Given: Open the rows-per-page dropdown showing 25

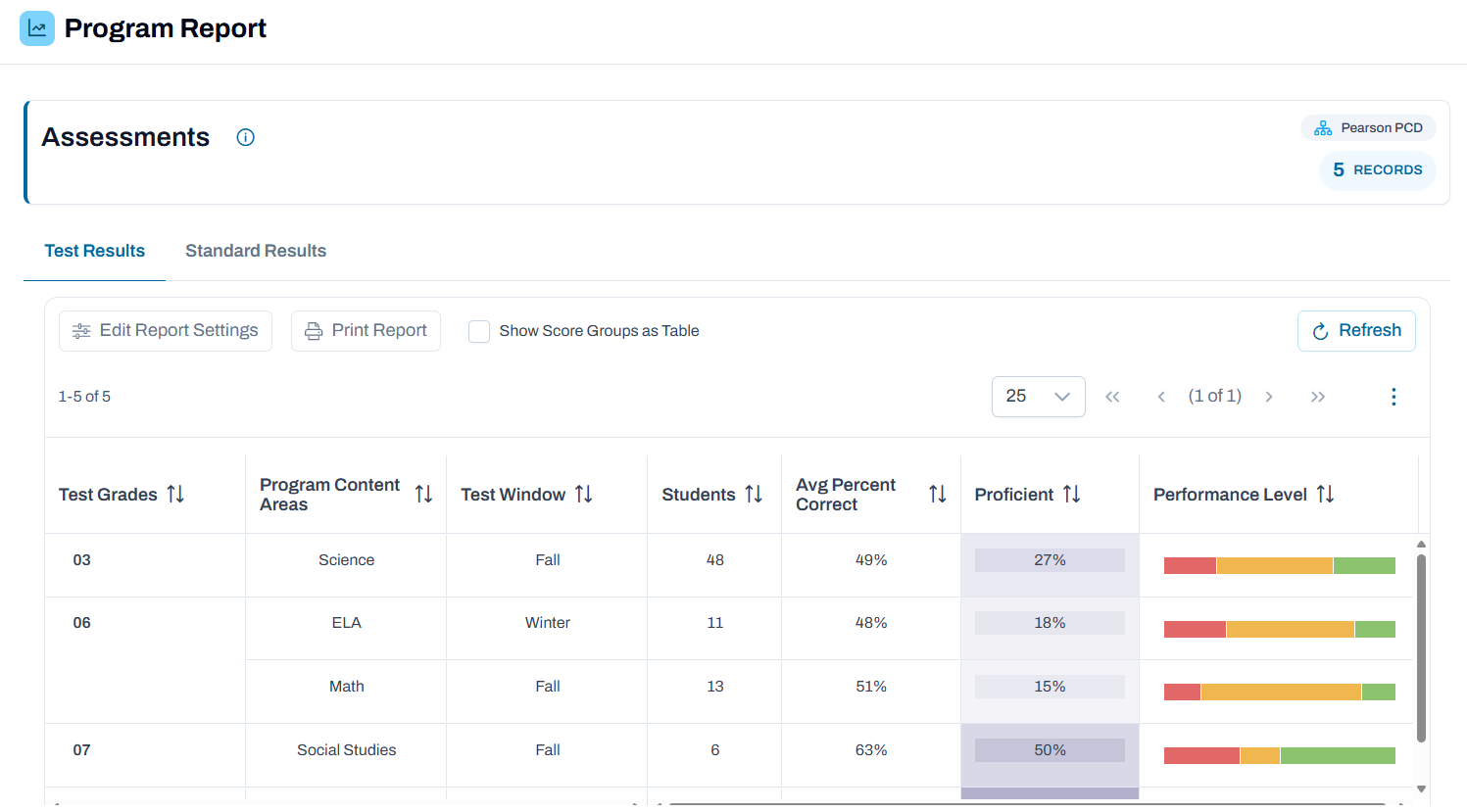Looking at the screenshot, I should tap(1038, 397).
